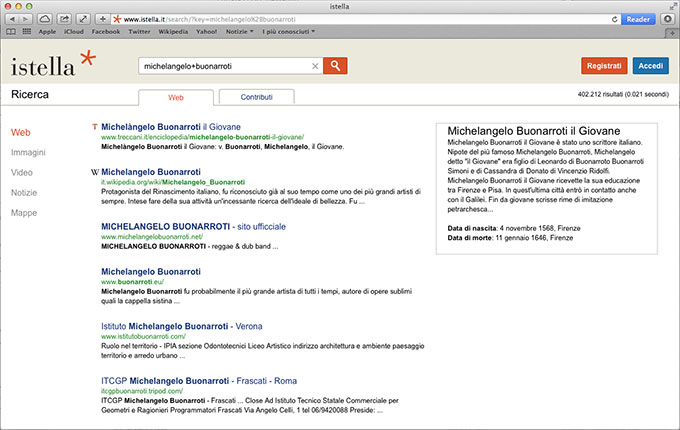Image resolution: width=680 pixels, height=430 pixels.
Task: Open Michelàngelo Buonarroti il Giovane result
Action: coord(171,127)
